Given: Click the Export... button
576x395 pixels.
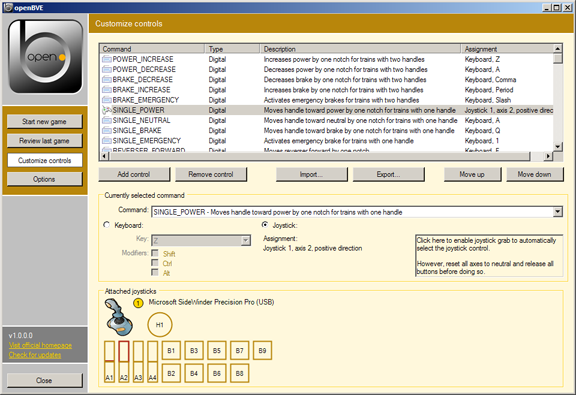Looking at the screenshot, I should [x=389, y=175].
